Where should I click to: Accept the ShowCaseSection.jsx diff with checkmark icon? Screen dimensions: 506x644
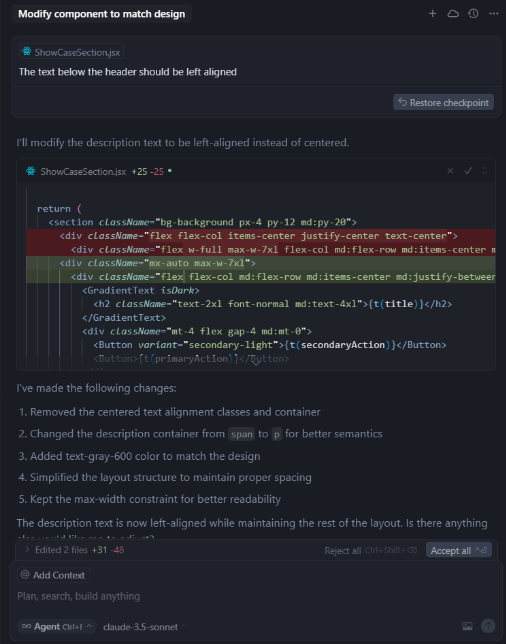click(x=468, y=171)
